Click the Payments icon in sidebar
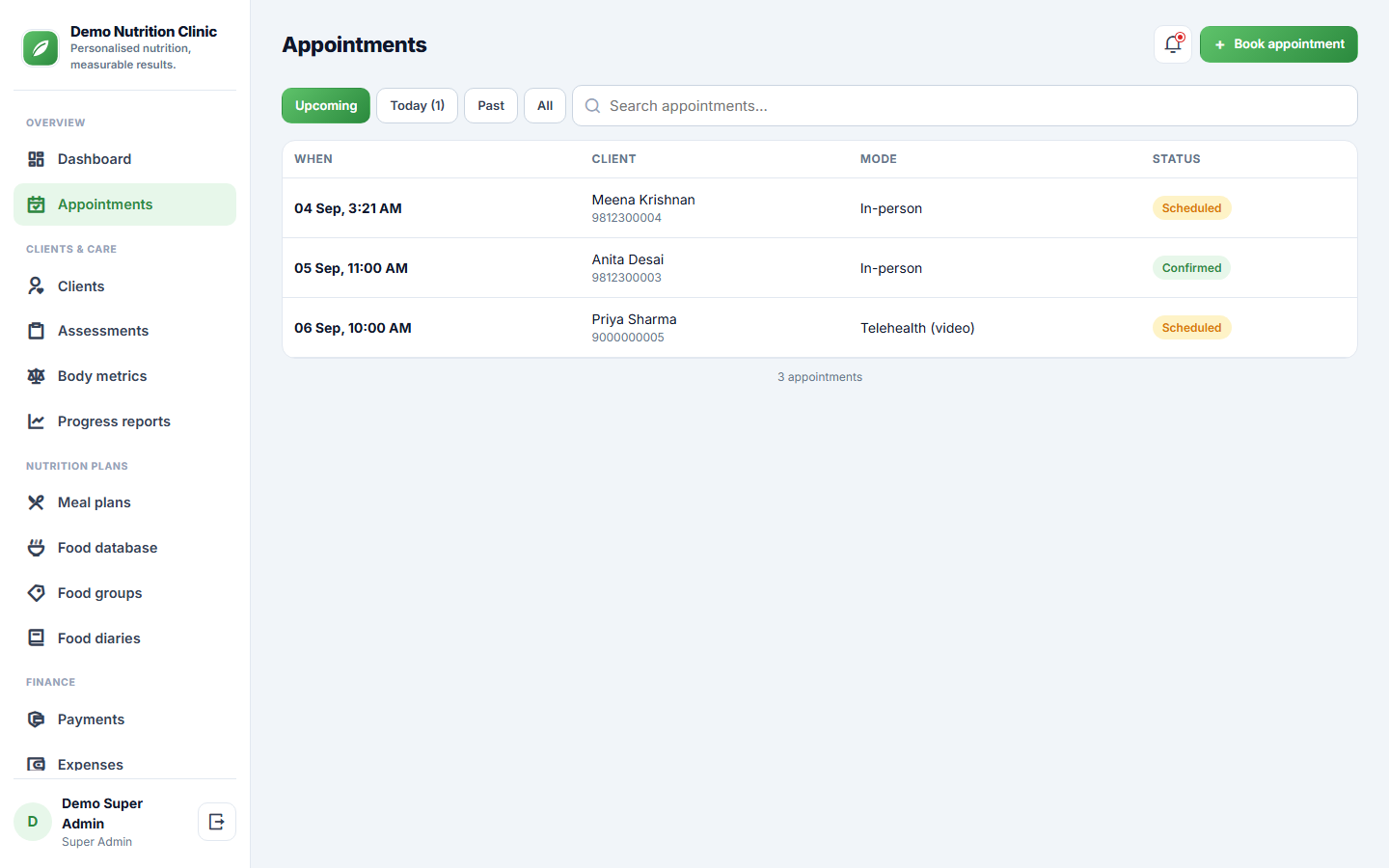 tap(36, 719)
